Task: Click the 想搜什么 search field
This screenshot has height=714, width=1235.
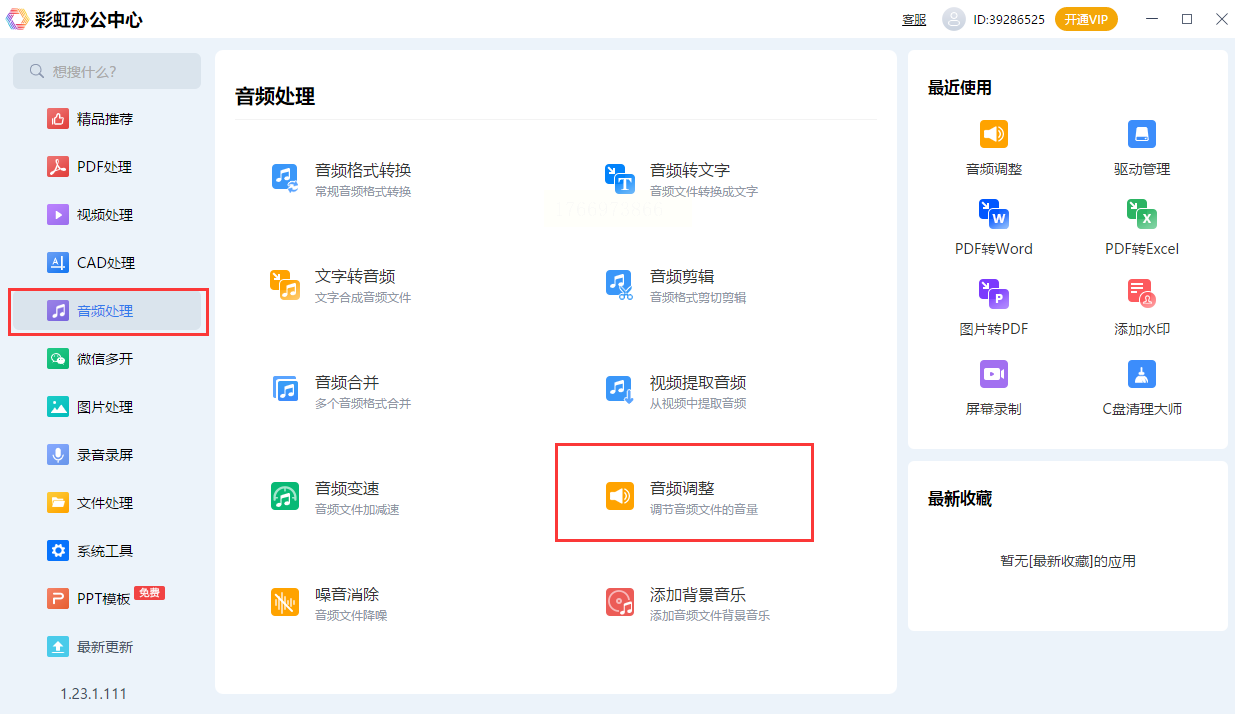Action: [107, 71]
